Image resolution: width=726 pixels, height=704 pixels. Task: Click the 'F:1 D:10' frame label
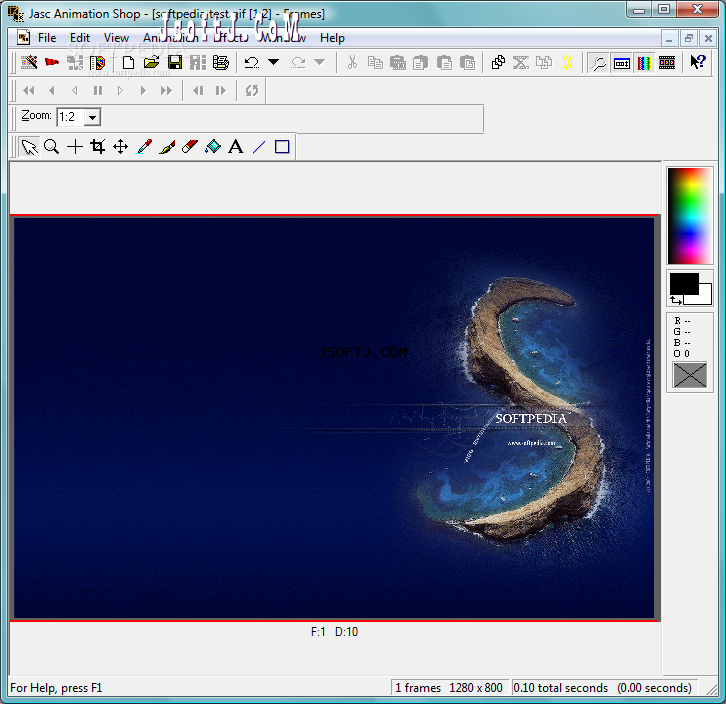pyautogui.click(x=334, y=632)
